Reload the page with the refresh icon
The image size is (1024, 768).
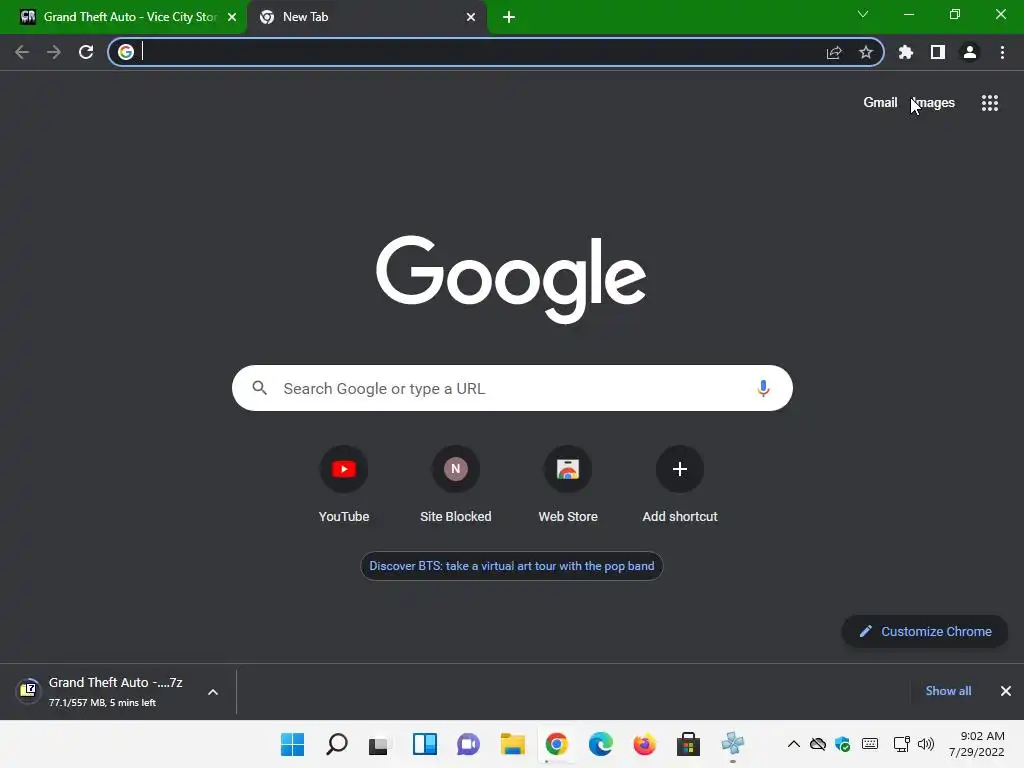pos(86,52)
